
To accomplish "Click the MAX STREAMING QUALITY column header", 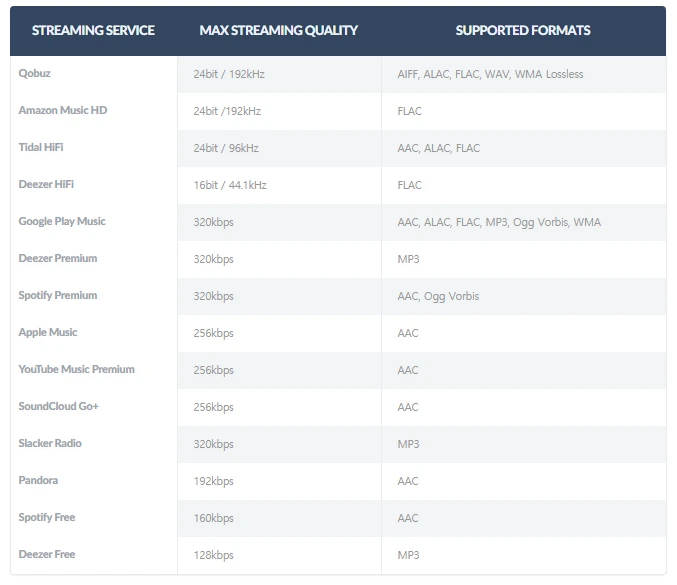I will [x=278, y=30].
